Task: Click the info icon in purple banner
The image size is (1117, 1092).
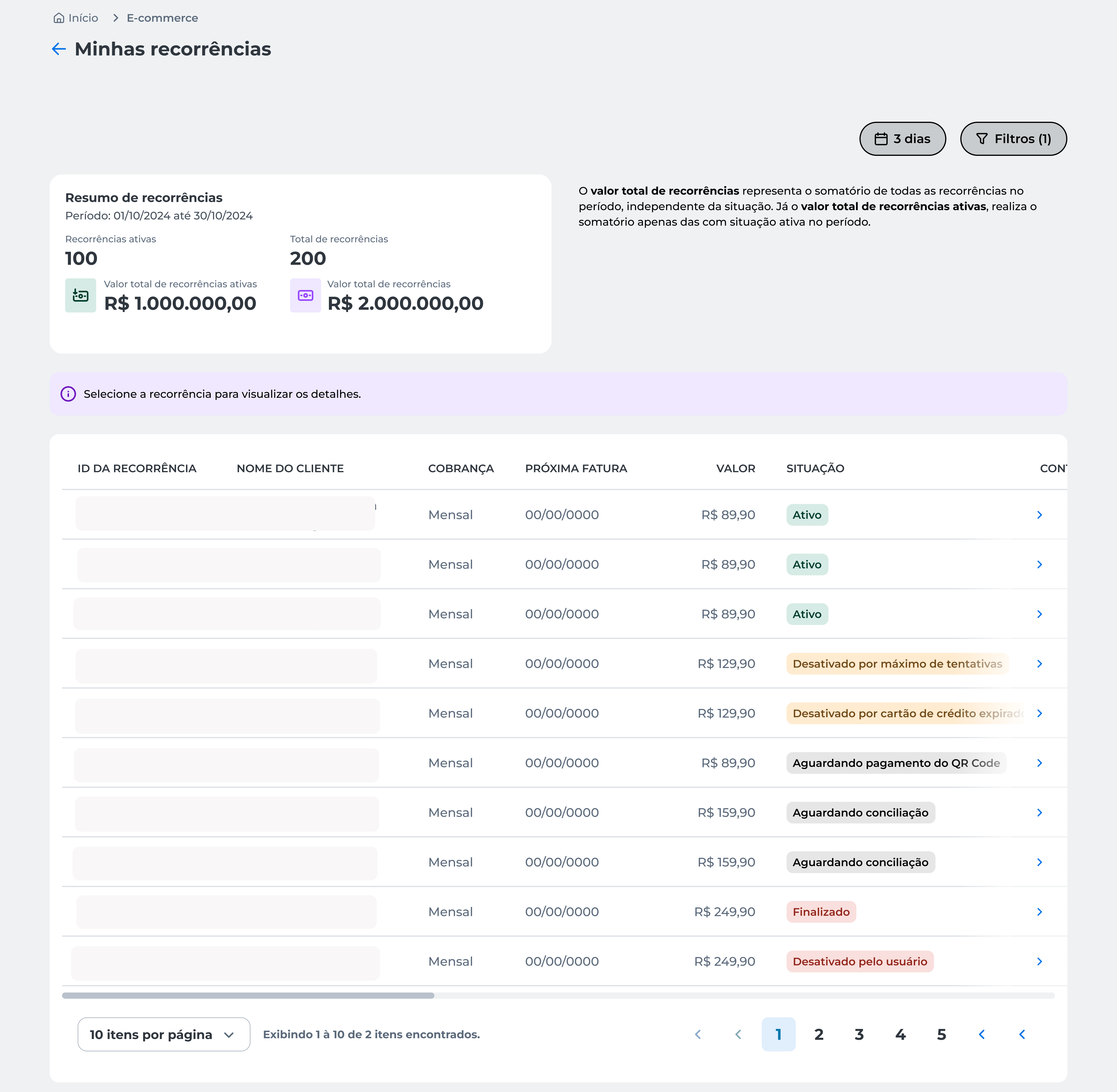Action: point(68,394)
